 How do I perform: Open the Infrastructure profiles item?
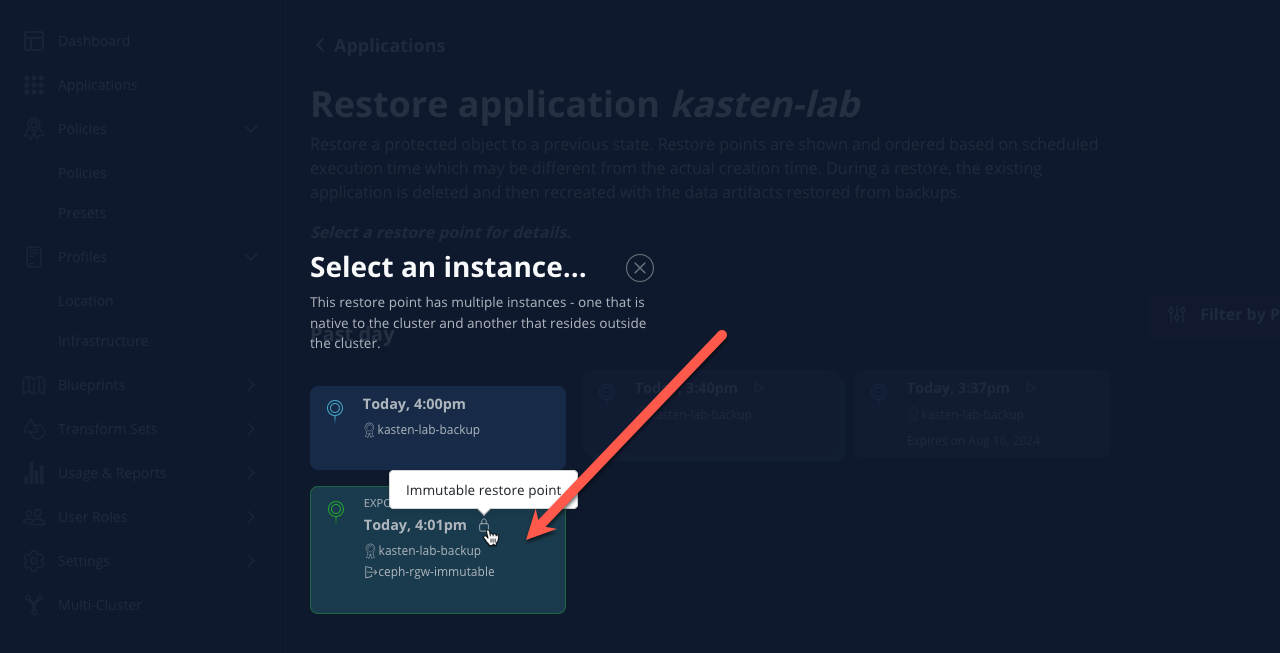[x=103, y=341]
